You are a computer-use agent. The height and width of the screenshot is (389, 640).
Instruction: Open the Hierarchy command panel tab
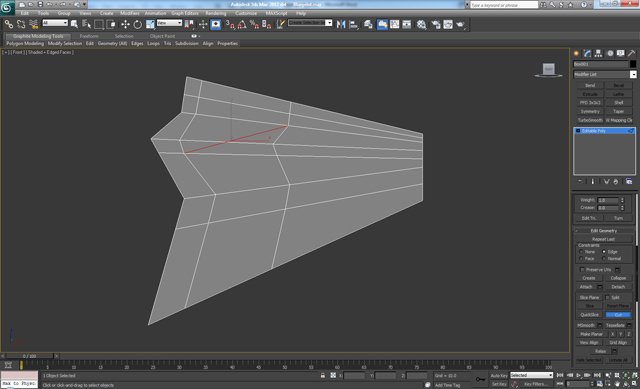tap(598, 53)
